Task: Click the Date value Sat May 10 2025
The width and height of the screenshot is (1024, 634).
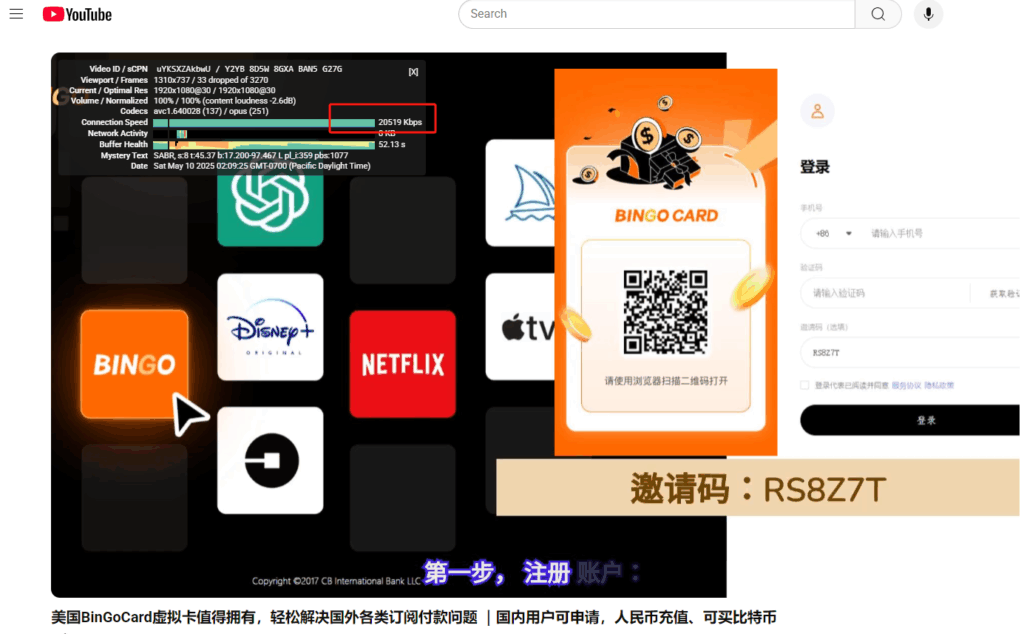Action: click(x=262, y=166)
